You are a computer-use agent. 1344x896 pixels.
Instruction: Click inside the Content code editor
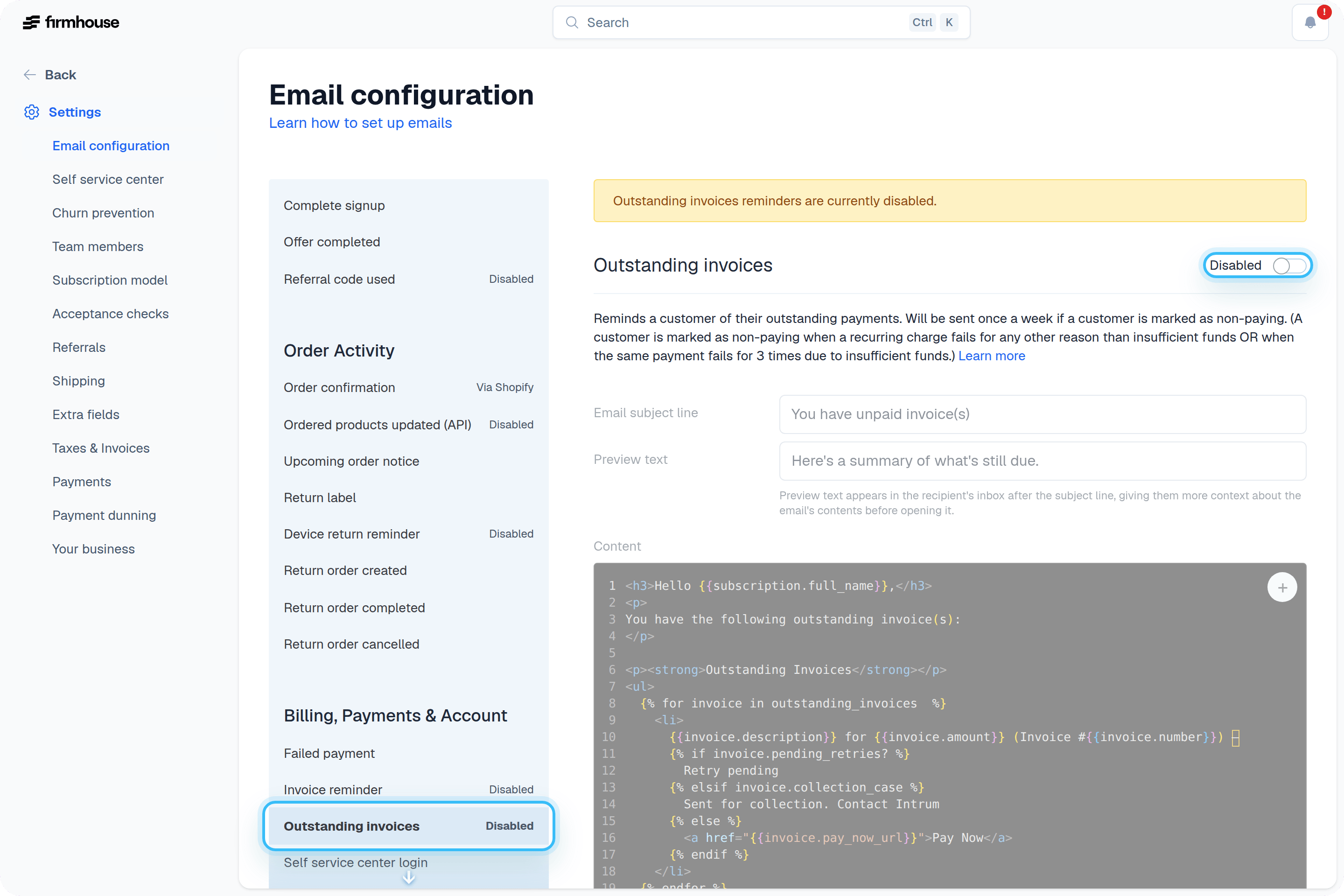pos(950,726)
